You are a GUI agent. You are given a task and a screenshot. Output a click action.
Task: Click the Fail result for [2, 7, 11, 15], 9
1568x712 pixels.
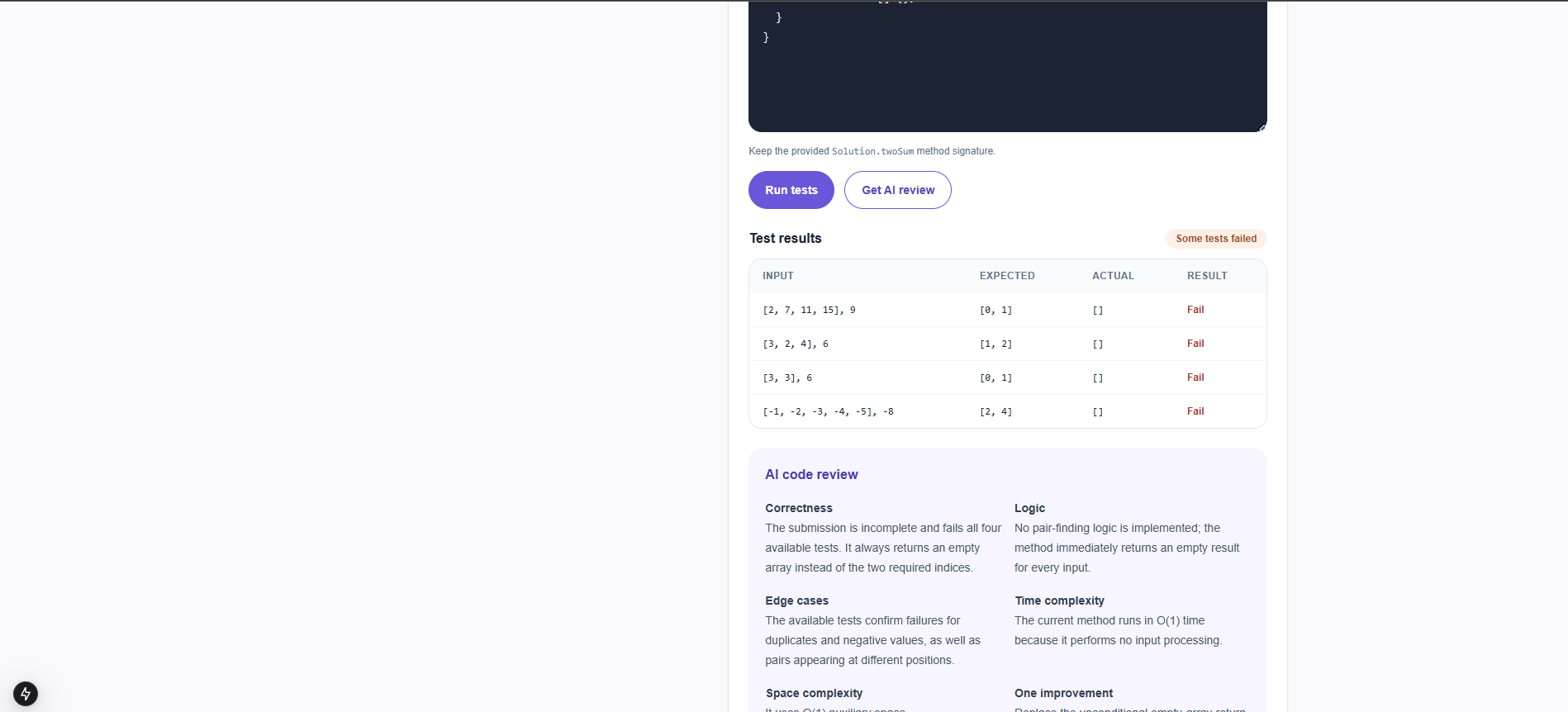1195,310
